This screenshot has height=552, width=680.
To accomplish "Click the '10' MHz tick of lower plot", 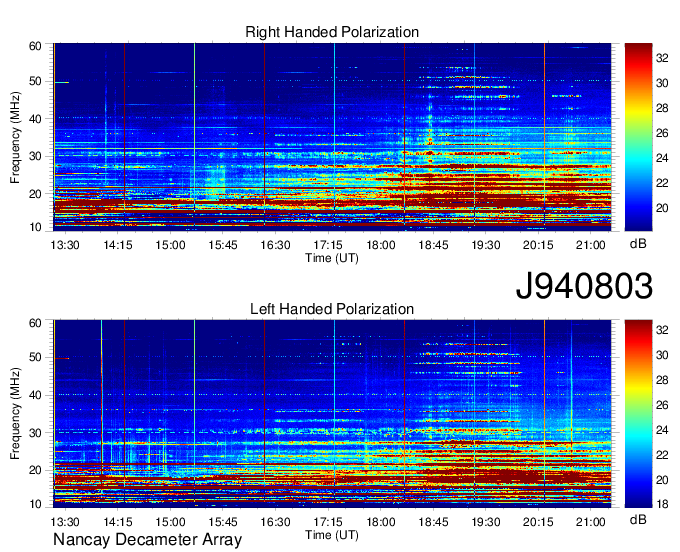I will tap(35, 504).
